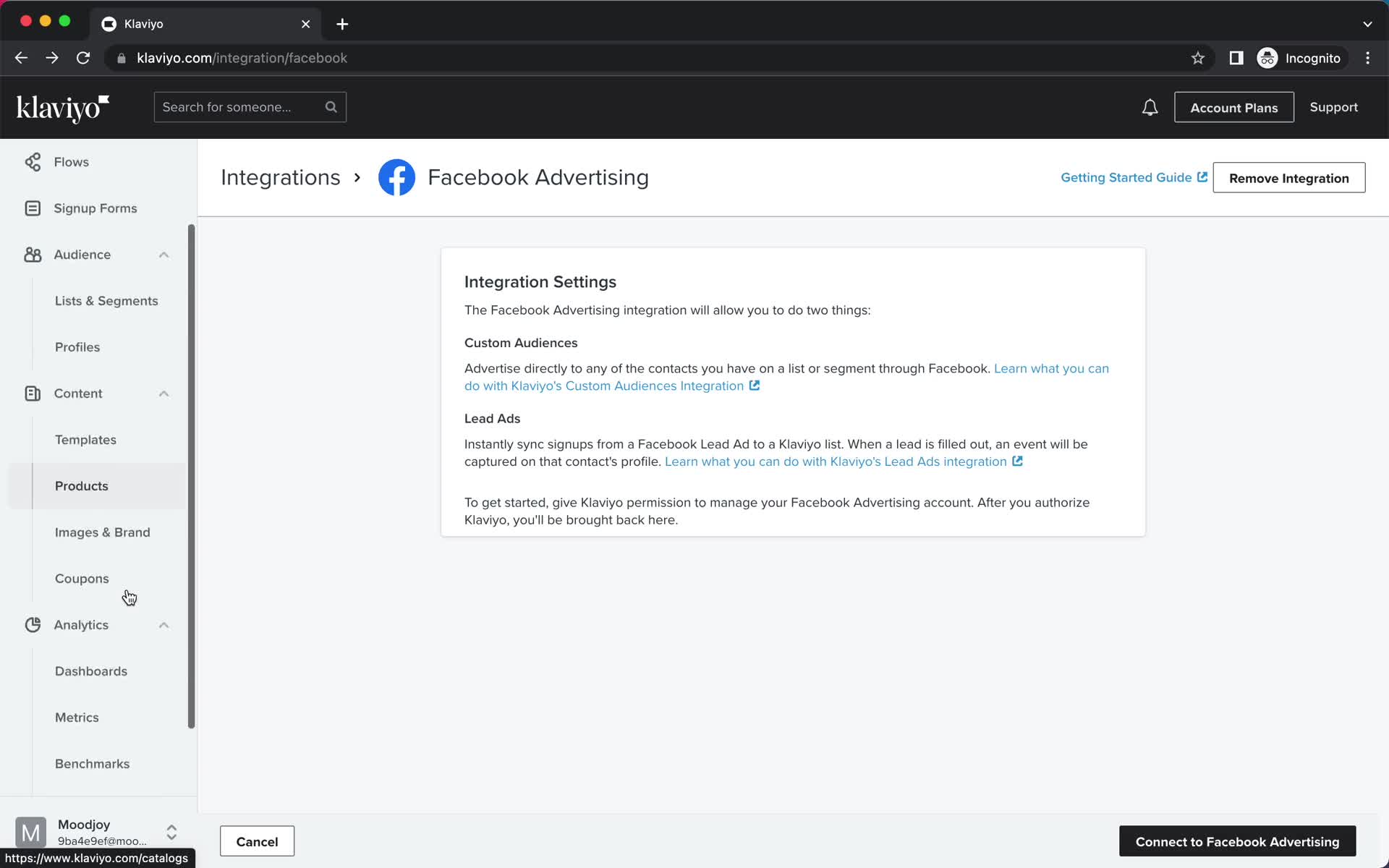Open Benchmarks

93,764
